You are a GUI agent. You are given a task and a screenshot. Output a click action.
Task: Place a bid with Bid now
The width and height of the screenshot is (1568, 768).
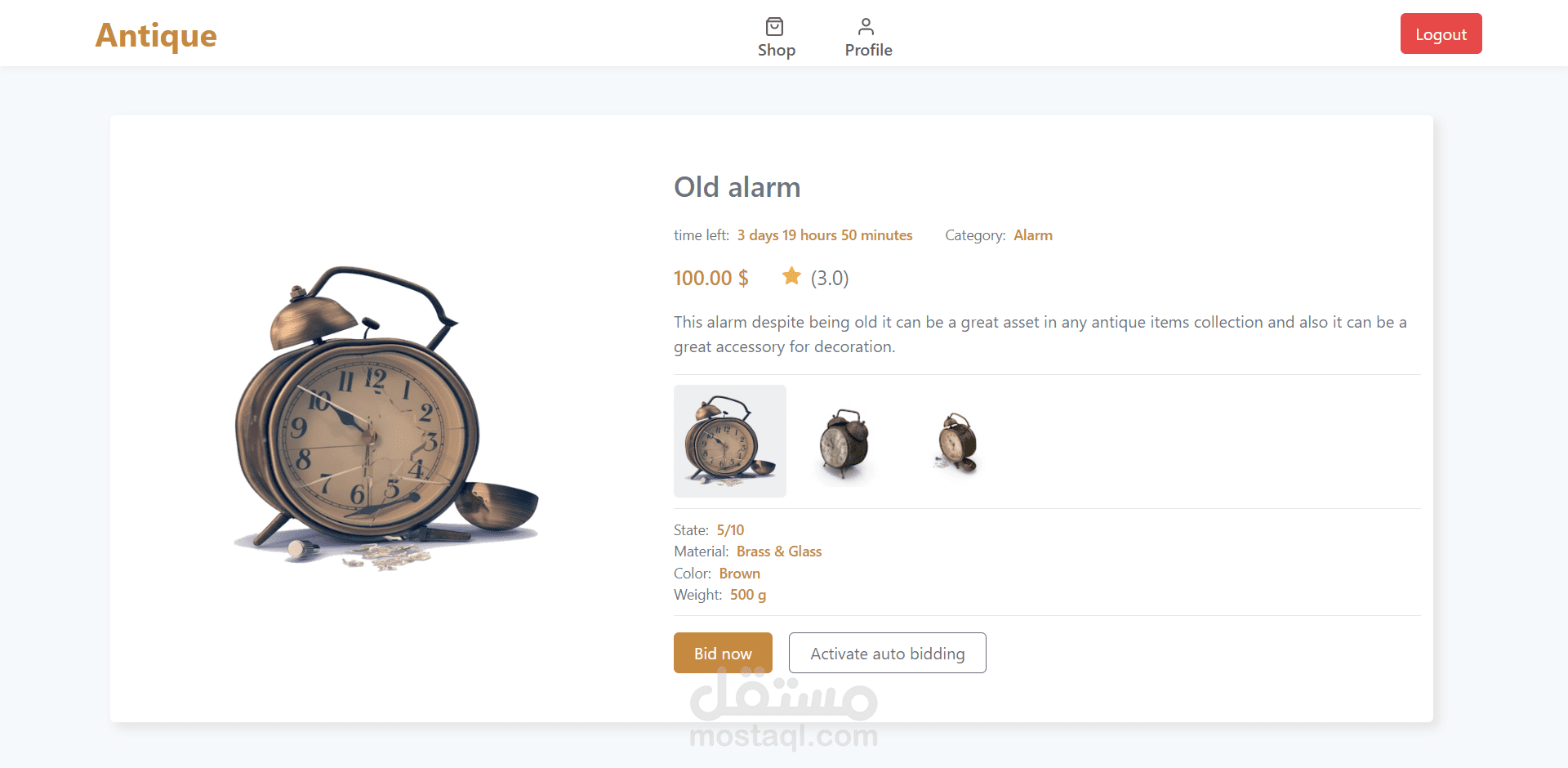723,653
